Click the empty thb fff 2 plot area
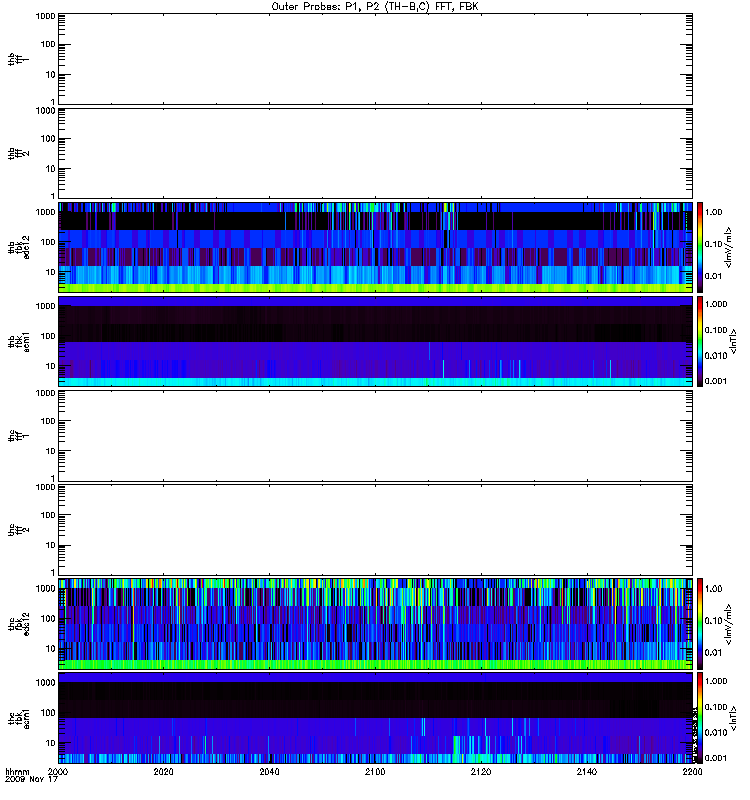Image resolution: width=750 pixels, height=800 pixels. 375,154
